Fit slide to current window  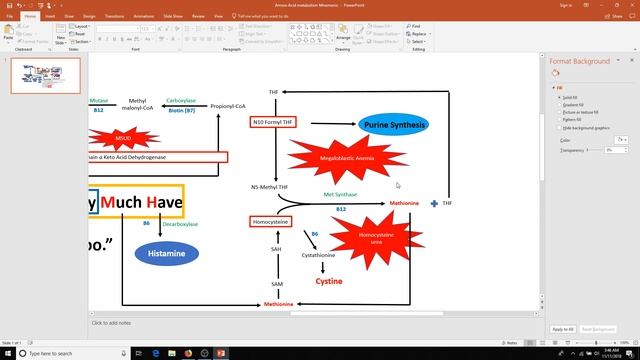tap(636, 343)
